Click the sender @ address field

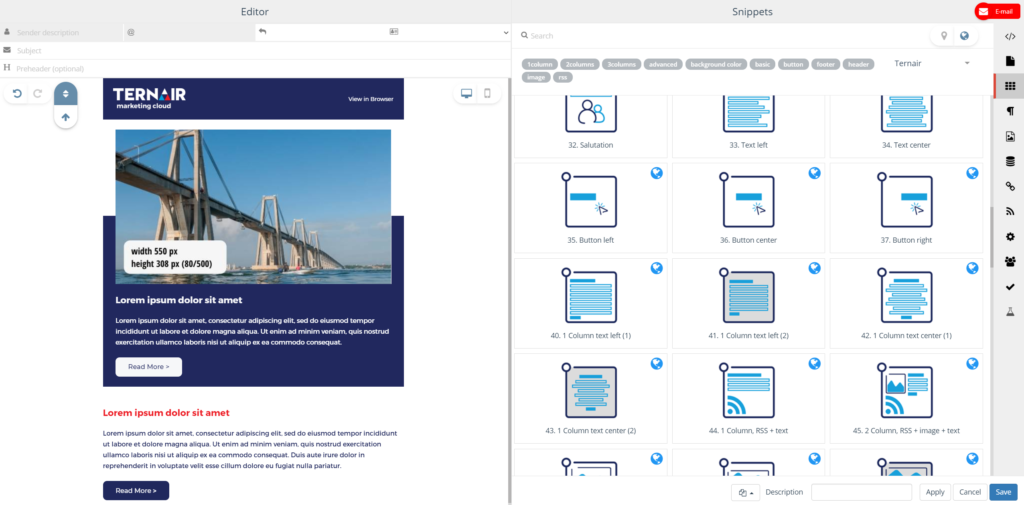click(189, 32)
